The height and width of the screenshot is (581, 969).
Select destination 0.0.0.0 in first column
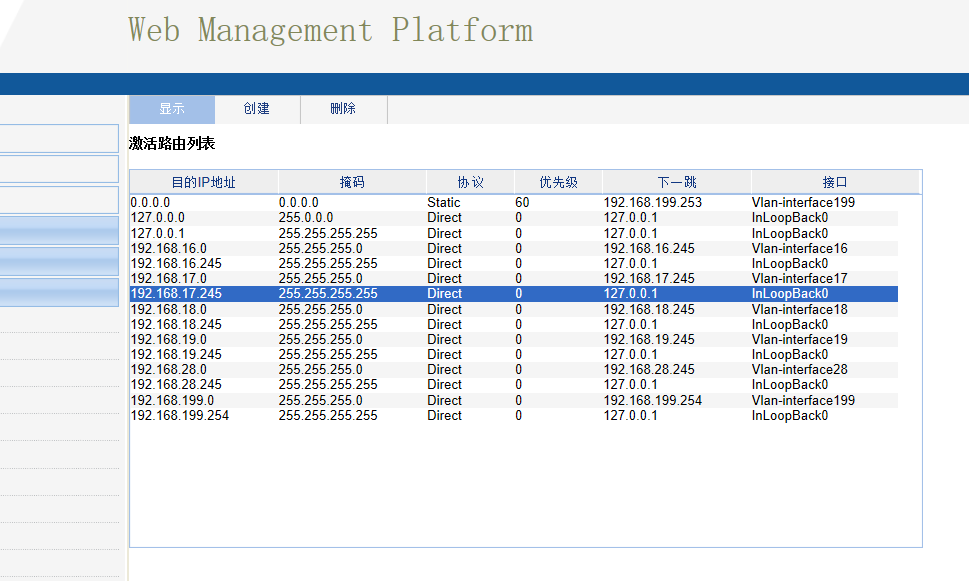coord(150,203)
